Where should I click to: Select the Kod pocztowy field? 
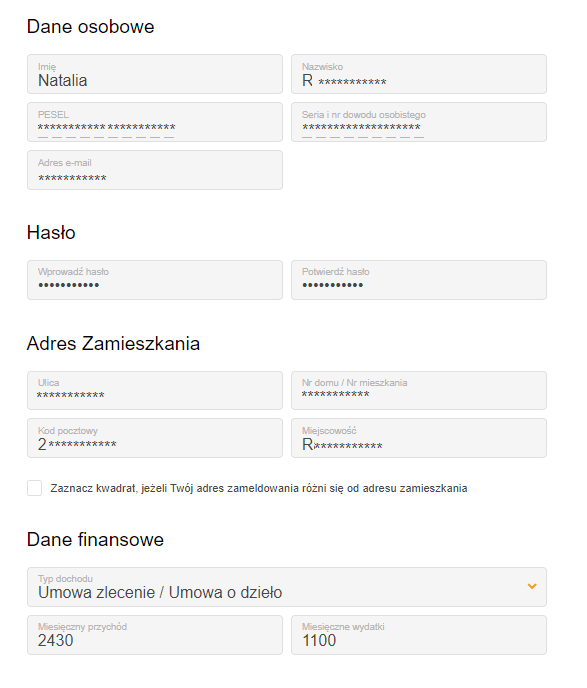[x=155, y=438]
